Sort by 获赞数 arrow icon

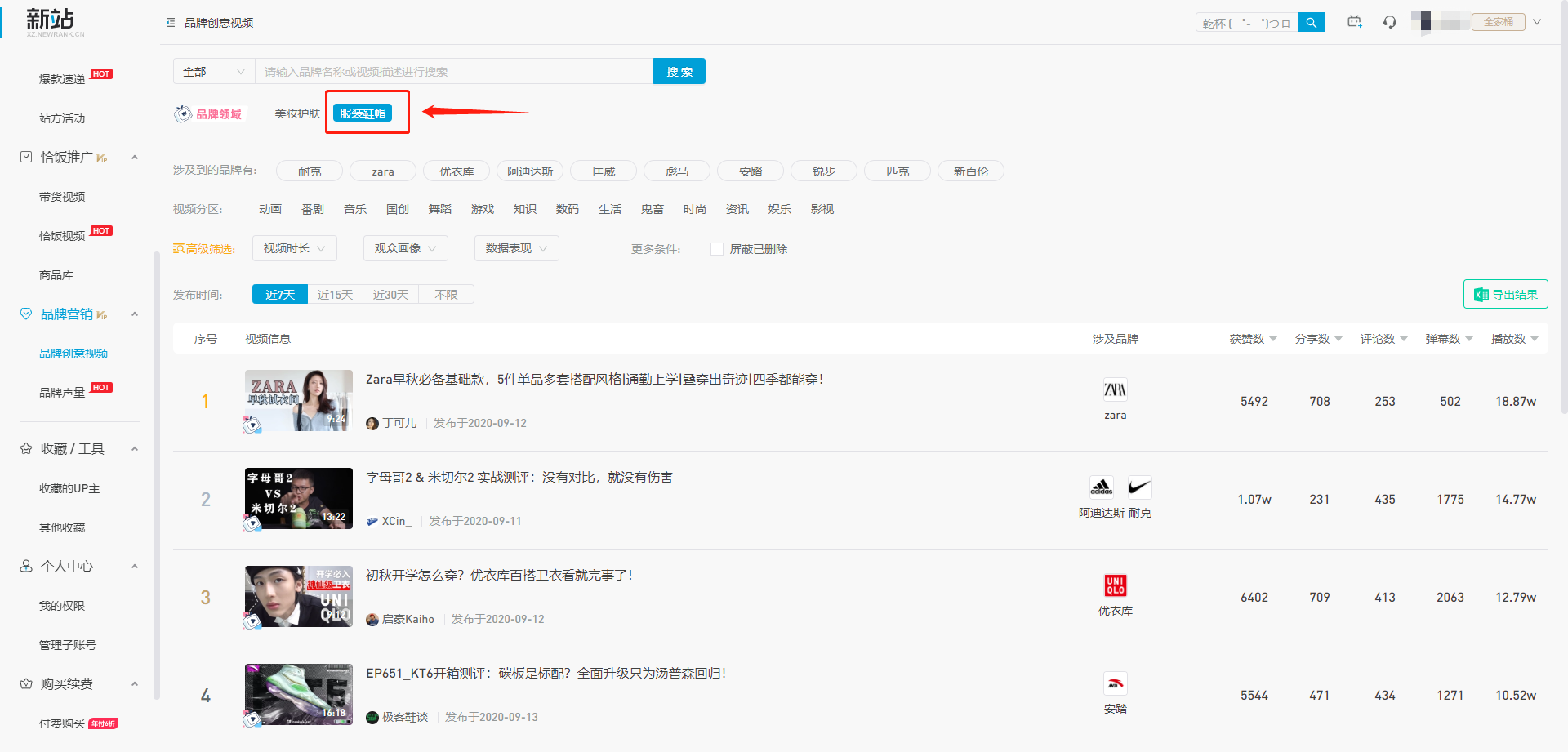coord(1273,339)
